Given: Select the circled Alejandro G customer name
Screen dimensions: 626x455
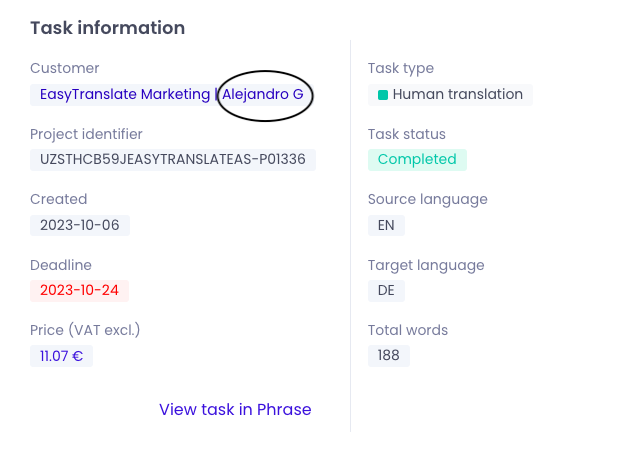Looking at the screenshot, I should (263, 94).
